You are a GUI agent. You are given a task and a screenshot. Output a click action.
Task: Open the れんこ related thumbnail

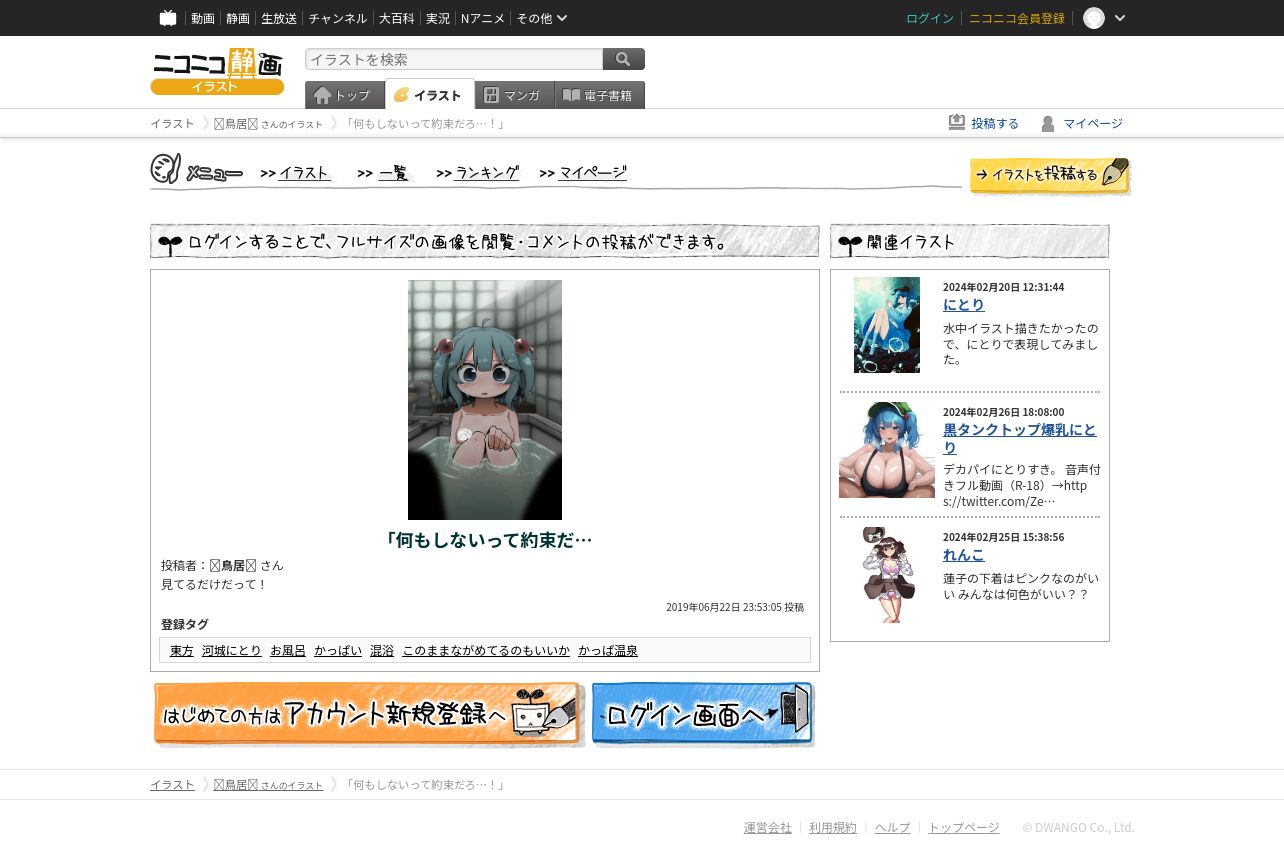point(887,575)
